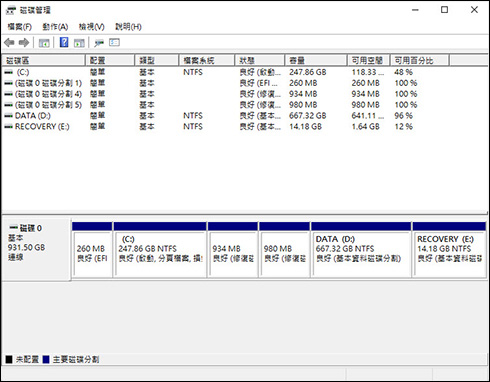Click the Disk Management title bar icon
The height and width of the screenshot is (382, 490).
[11, 10]
